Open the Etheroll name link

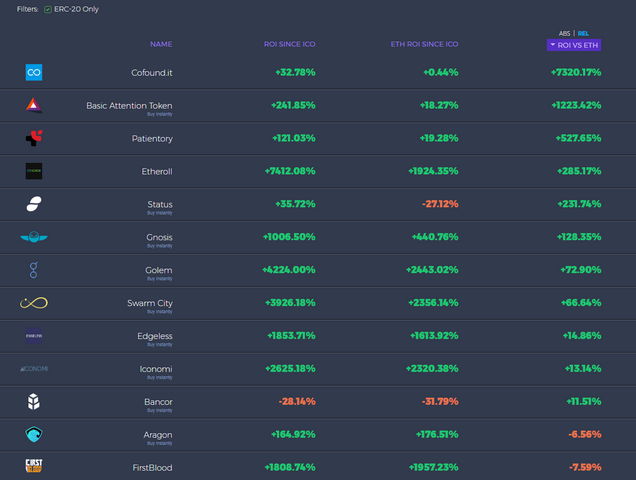coord(157,172)
